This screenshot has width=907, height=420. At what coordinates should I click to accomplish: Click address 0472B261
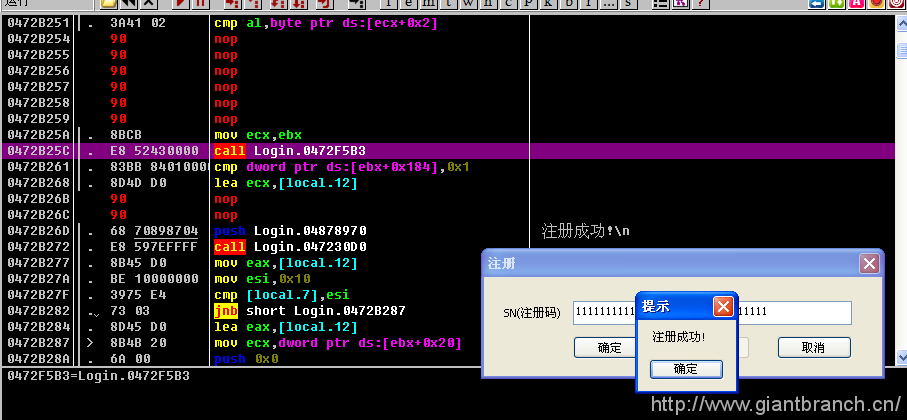pyautogui.click(x=38, y=167)
